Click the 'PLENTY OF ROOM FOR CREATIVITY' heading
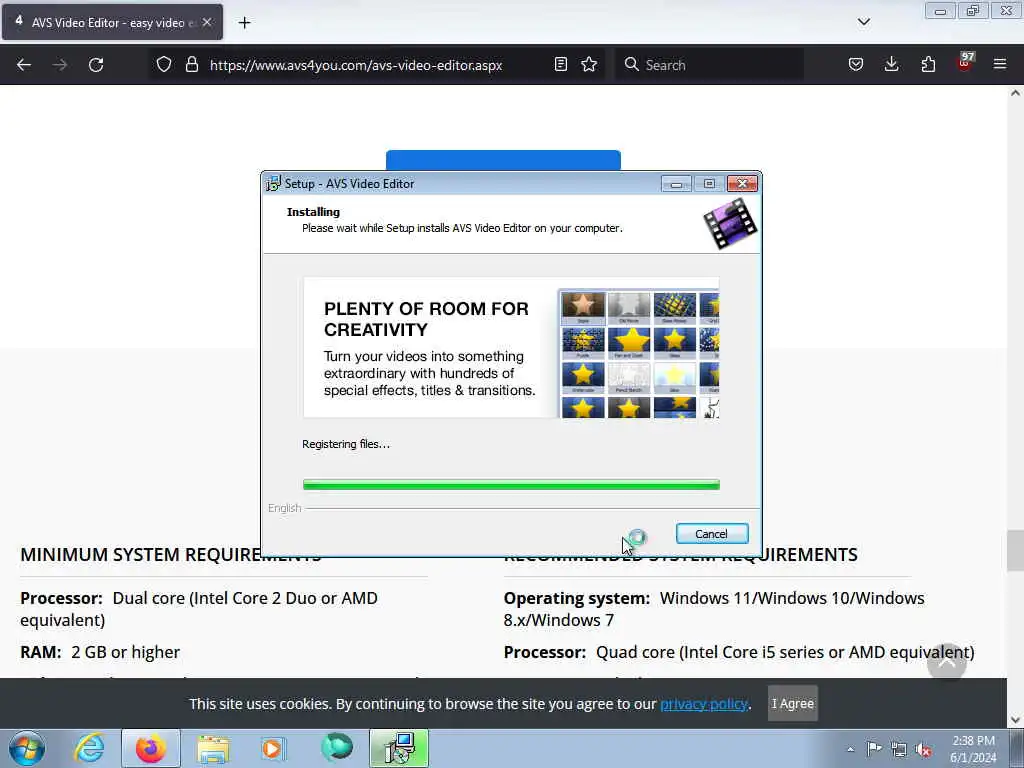This screenshot has width=1024, height=768. (426, 319)
